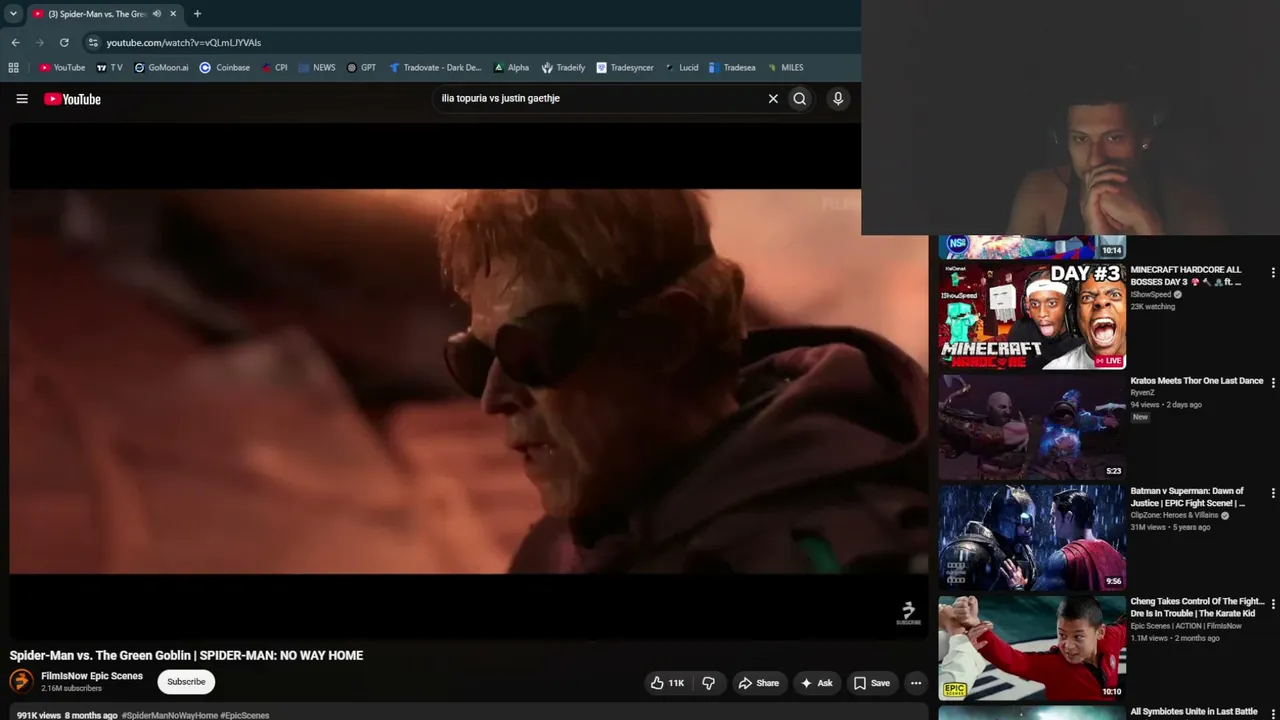
Task: Open options for Cheng Takes Control video
Action: pyautogui.click(x=1273, y=603)
